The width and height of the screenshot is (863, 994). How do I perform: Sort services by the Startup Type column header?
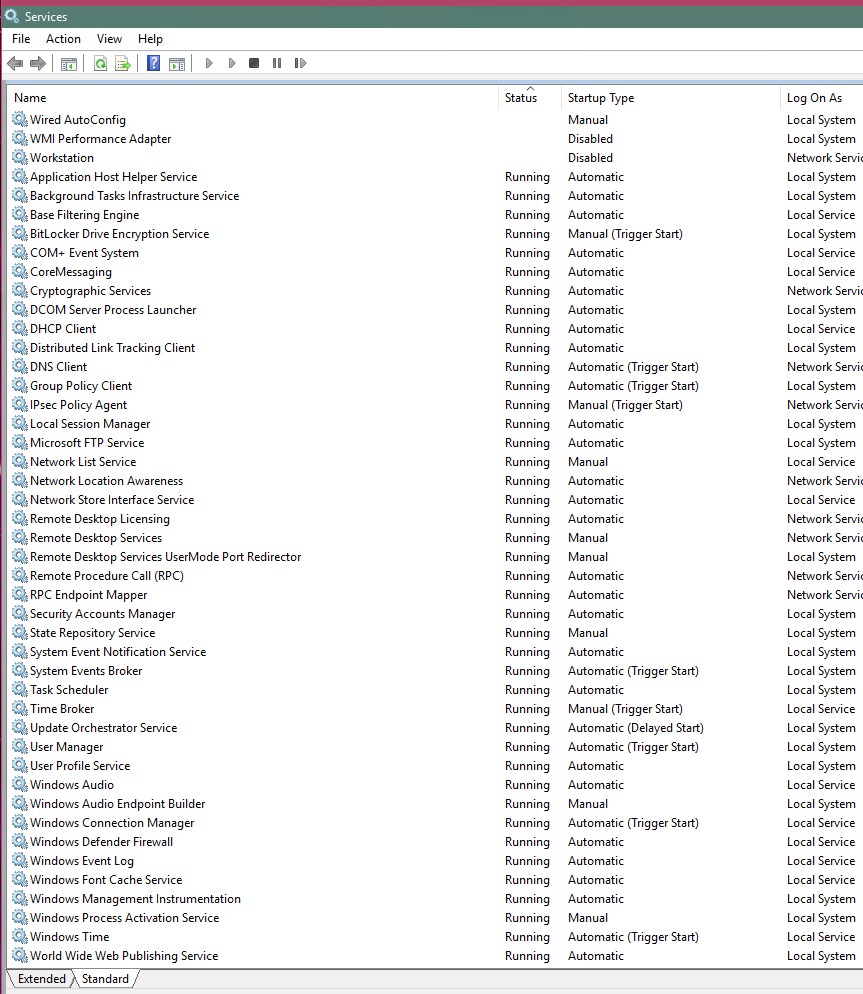coord(601,97)
